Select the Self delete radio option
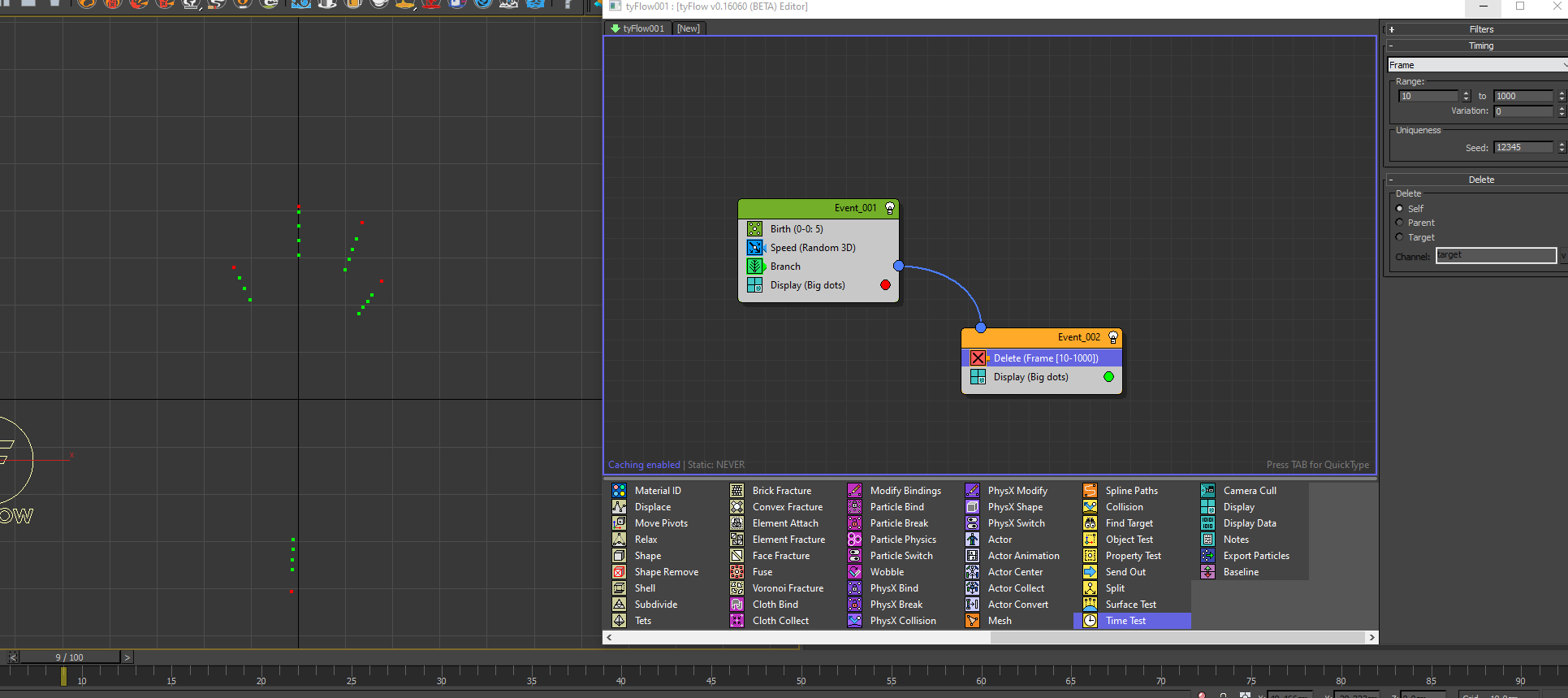 [x=1399, y=209]
